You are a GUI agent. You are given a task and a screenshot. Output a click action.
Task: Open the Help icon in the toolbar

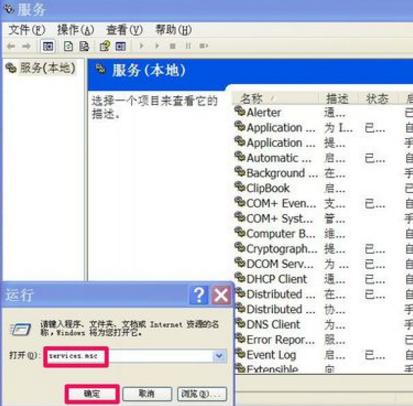[x=105, y=46]
